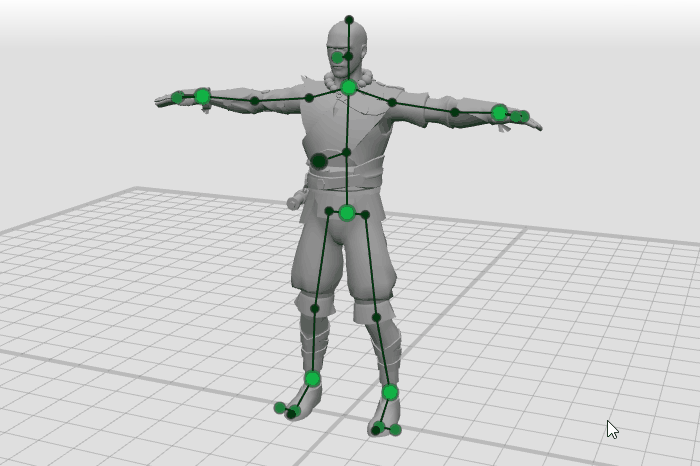Screen dimensions: 700x466
Task: Select the knee joint of the leg on the right
Action: click(x=376, y=317)
